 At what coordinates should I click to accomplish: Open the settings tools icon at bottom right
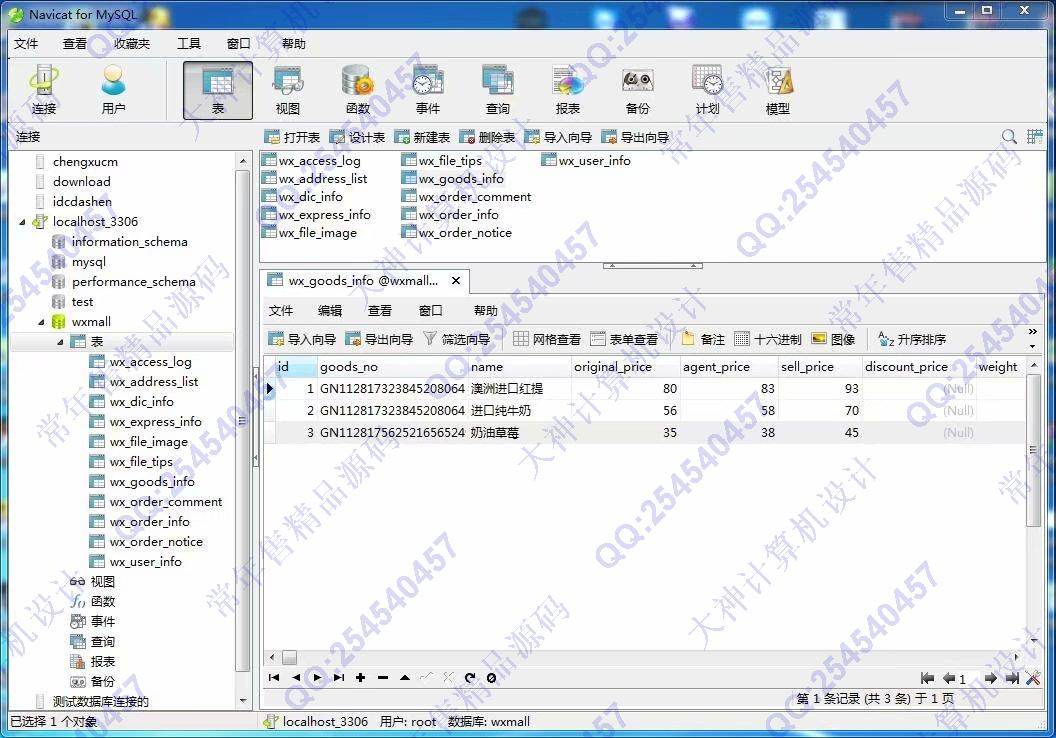pyautogui.click(x=1033, y=678)
